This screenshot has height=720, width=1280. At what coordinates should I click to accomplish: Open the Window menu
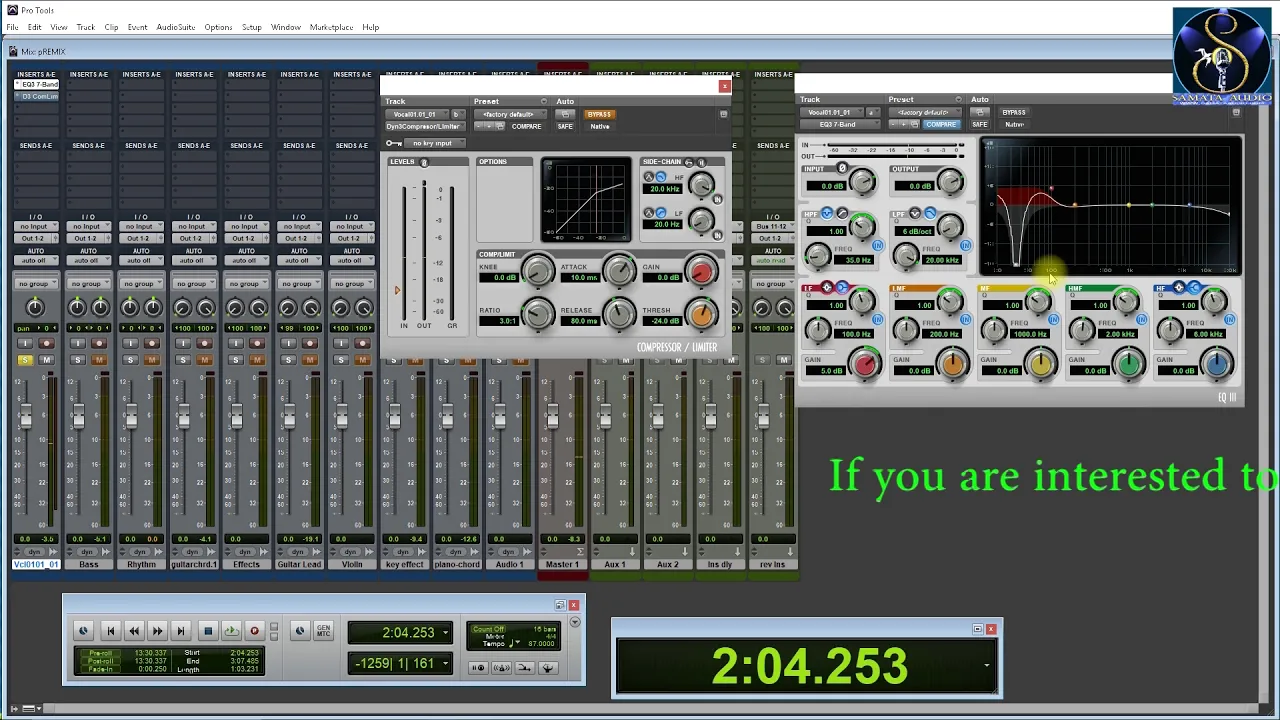click(285, 27)
